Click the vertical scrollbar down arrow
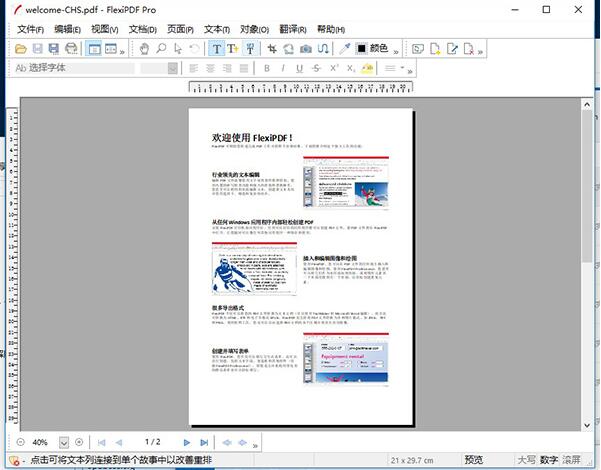The height and width of the screenshot is (470, 601). 587,425
